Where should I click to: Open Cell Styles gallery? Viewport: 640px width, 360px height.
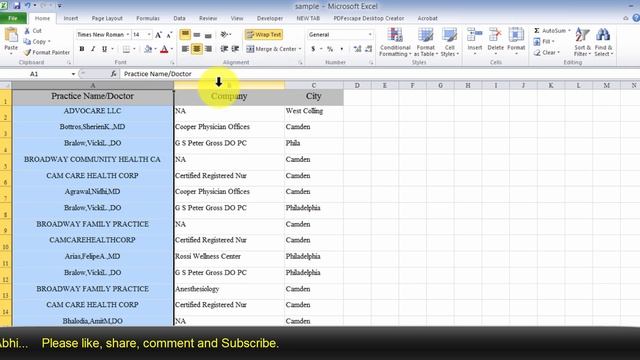click(x=449, y=42)
